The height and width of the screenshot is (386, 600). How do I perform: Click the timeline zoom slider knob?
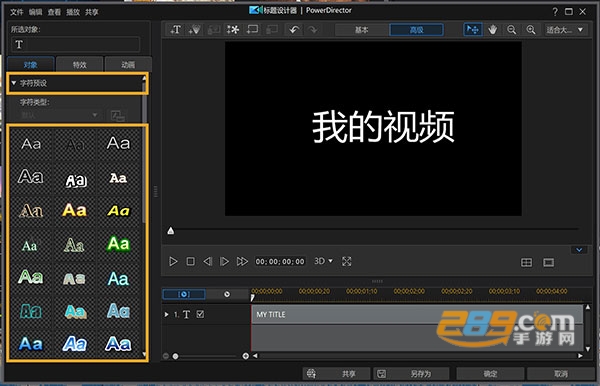pos(175,356)
